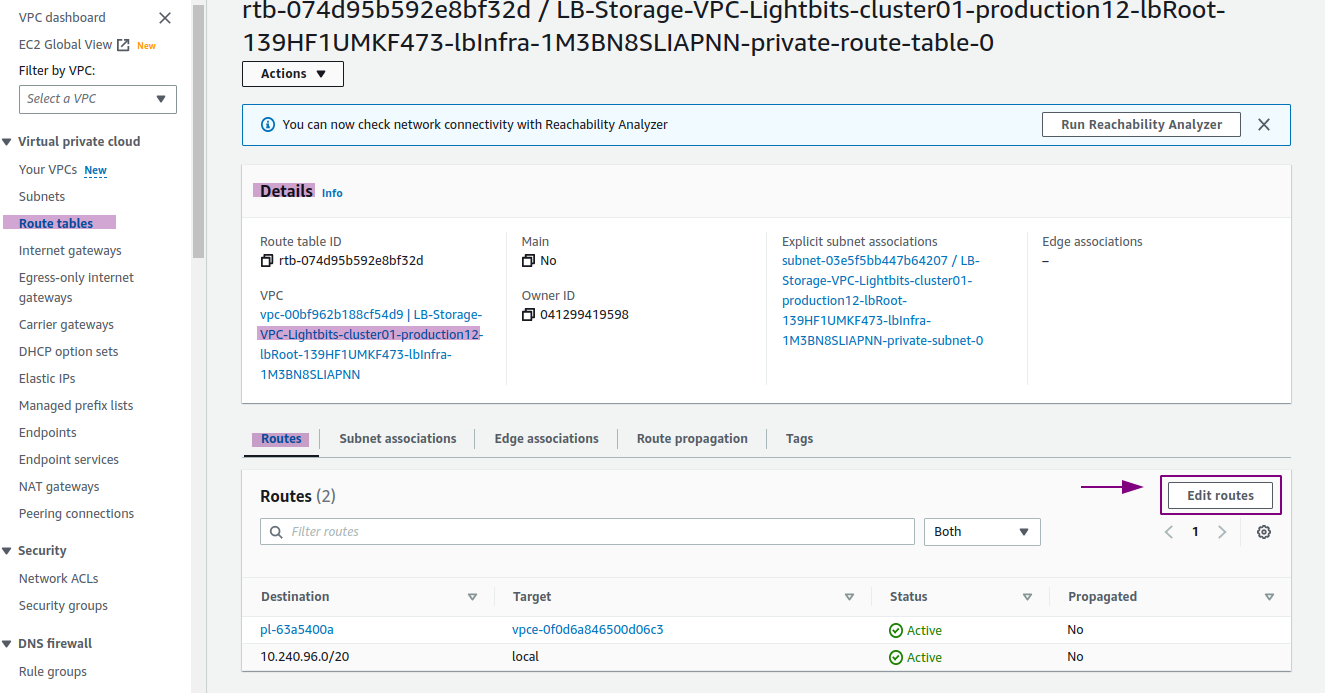This screenshot has width=1325, height=693.
Task: Click Active status icon for pl-63a5400a
Action: [896, 631]
